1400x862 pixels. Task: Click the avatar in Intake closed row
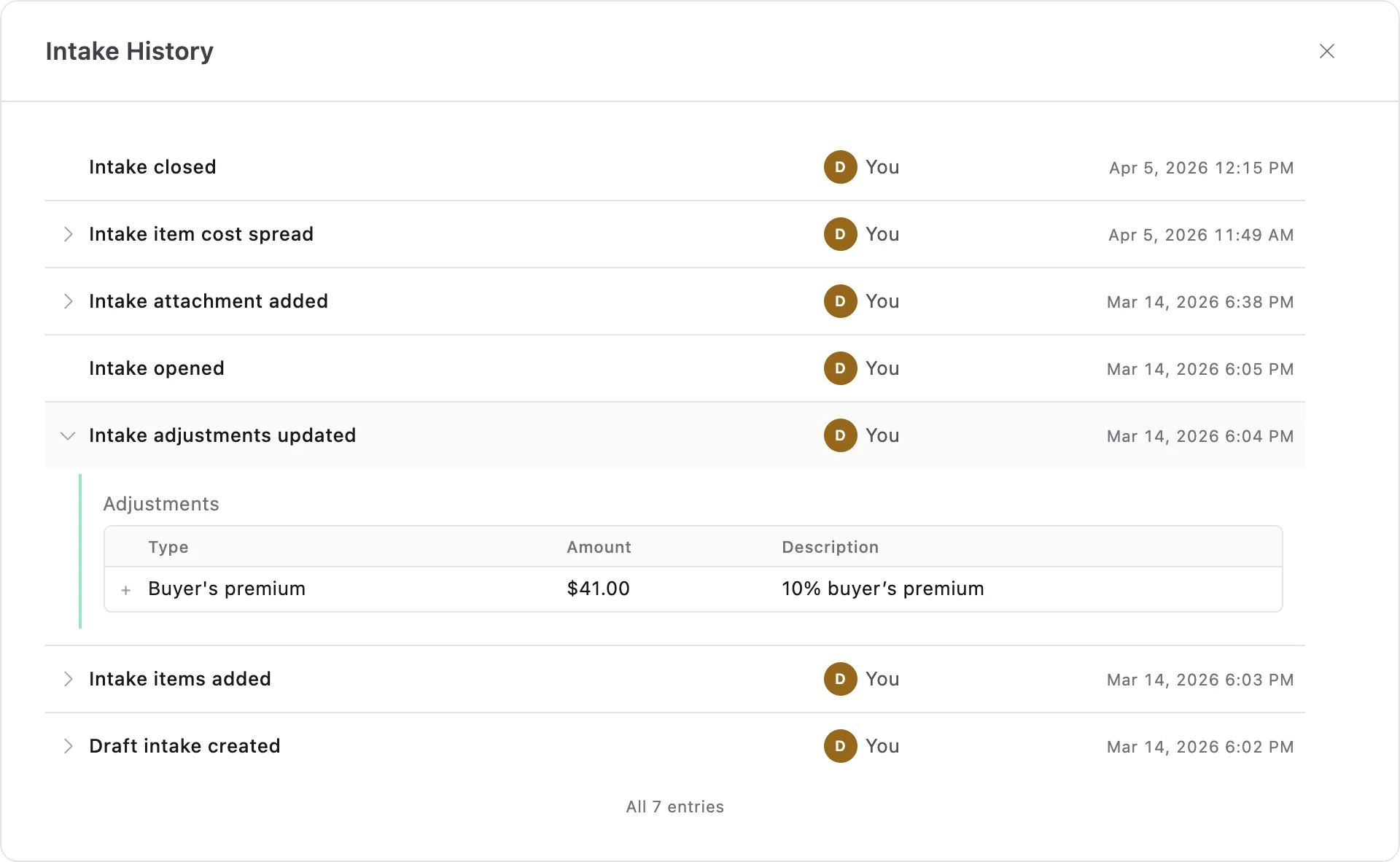pyautogui.click(x=840, y=167)
